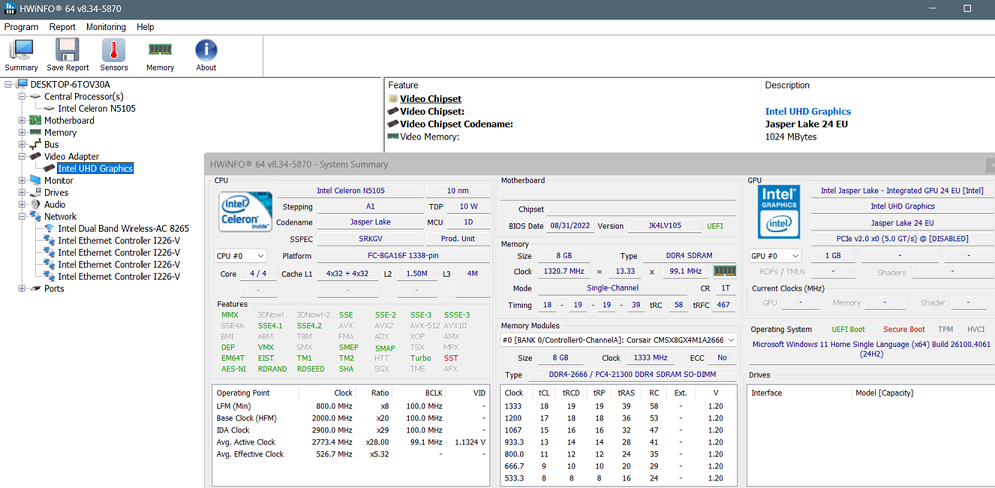Open the Monitoring menu

[x=106, y=27]
